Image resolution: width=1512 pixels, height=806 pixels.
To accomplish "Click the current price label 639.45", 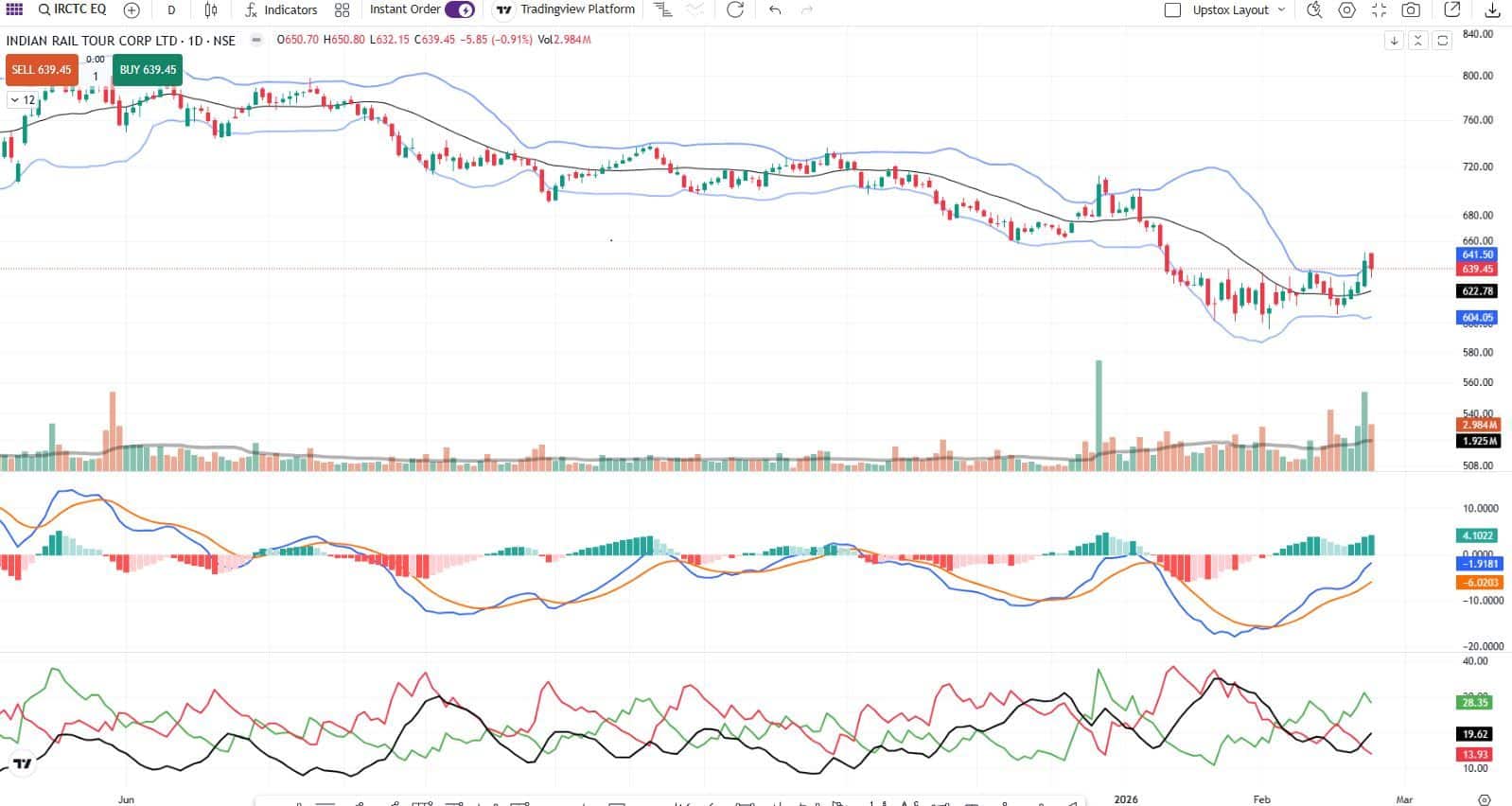I will (1477, 269).
